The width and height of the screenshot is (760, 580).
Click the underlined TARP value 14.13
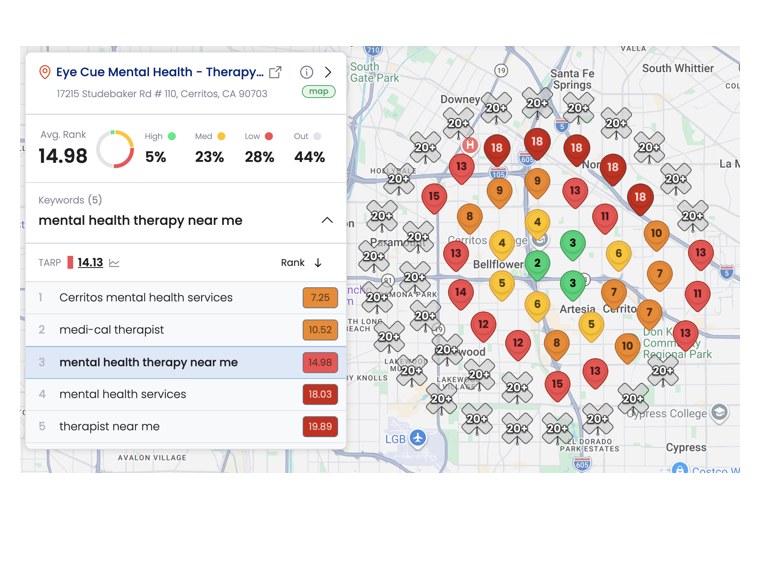90,263
